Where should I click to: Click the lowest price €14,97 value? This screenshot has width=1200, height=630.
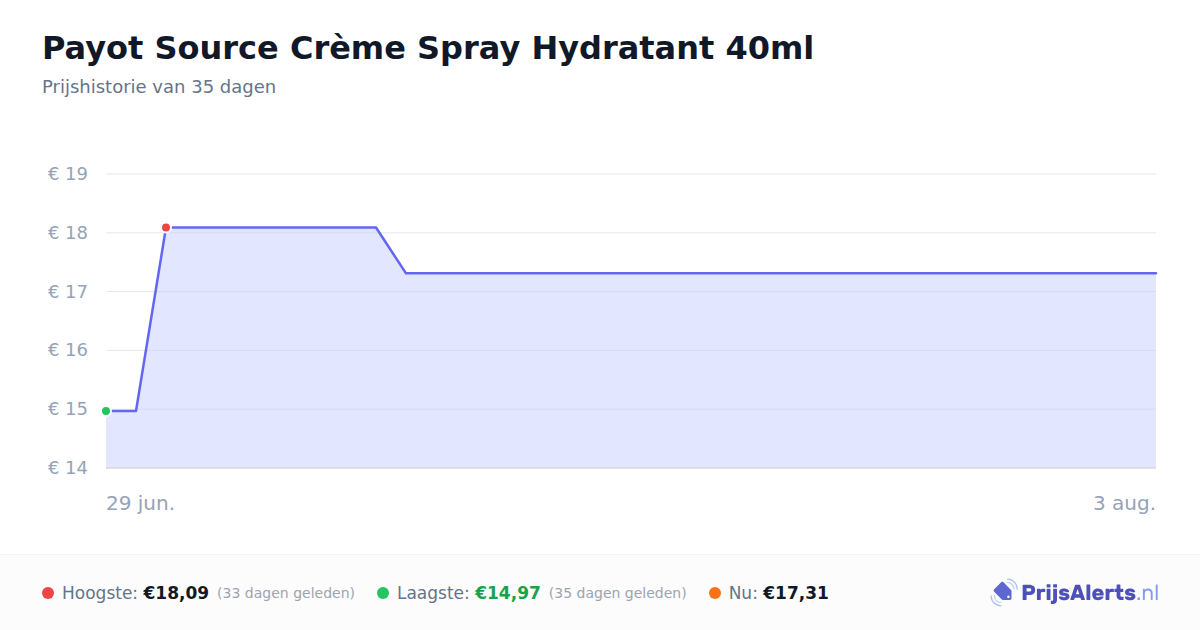click(508, 594)
